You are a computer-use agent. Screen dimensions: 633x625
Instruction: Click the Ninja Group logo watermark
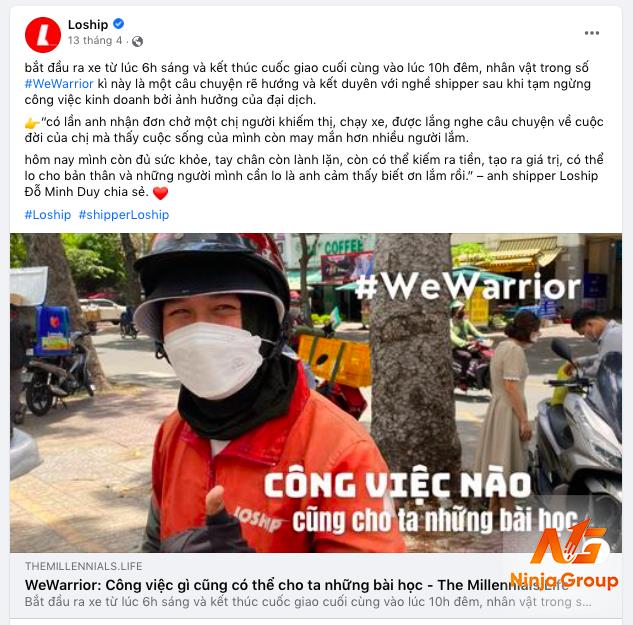[x=568, y=543]
